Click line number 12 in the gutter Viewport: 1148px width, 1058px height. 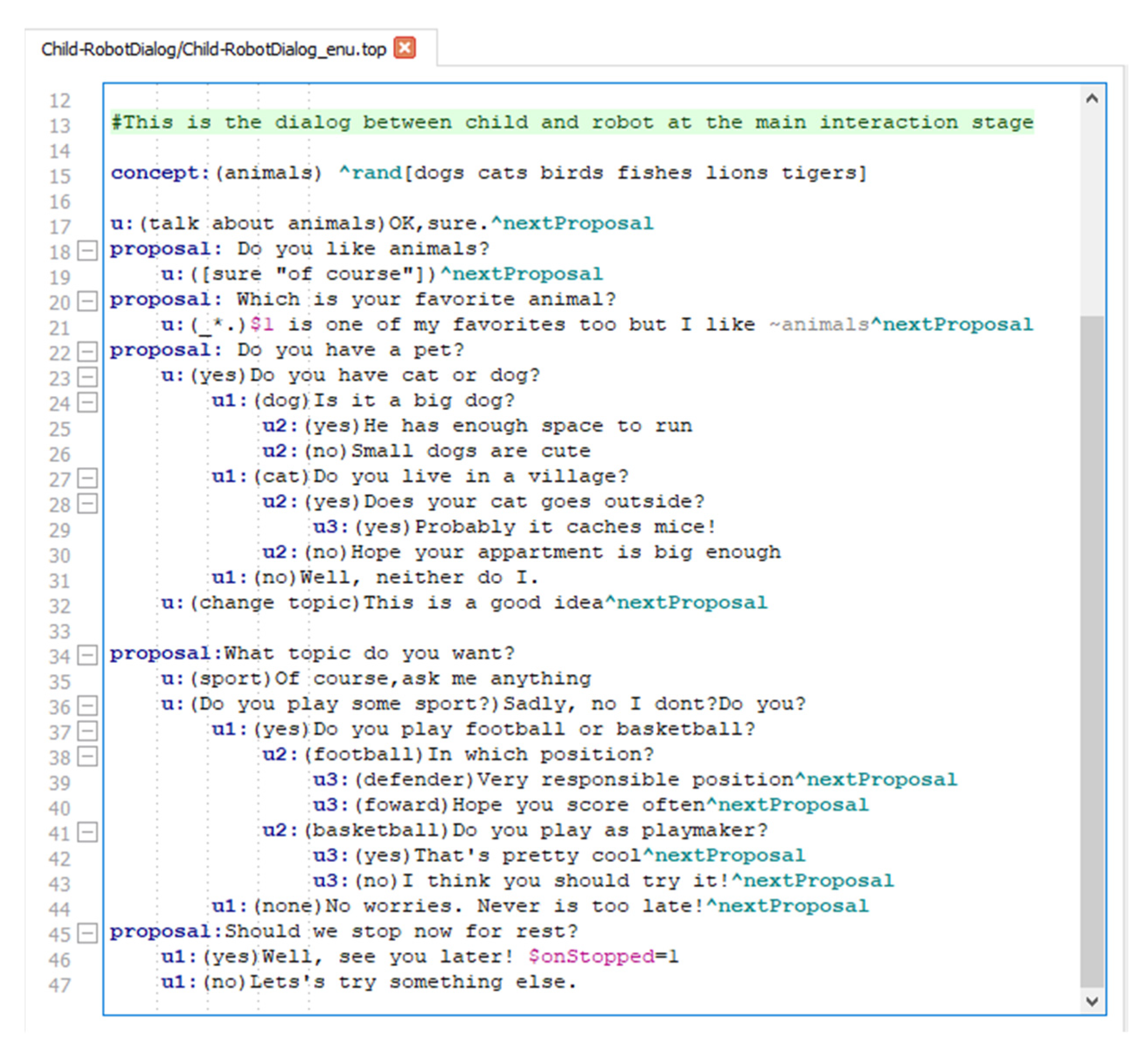60,101
